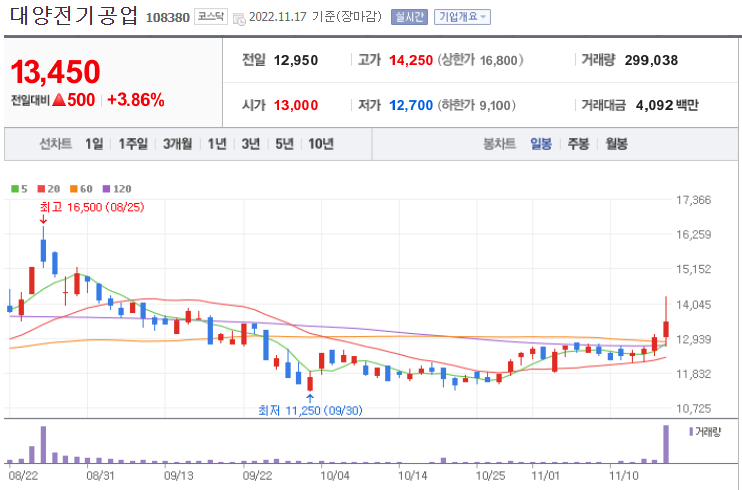
Task: Click the 하한가 9,100 lower limit text
Action: click(x=477, y=105)
